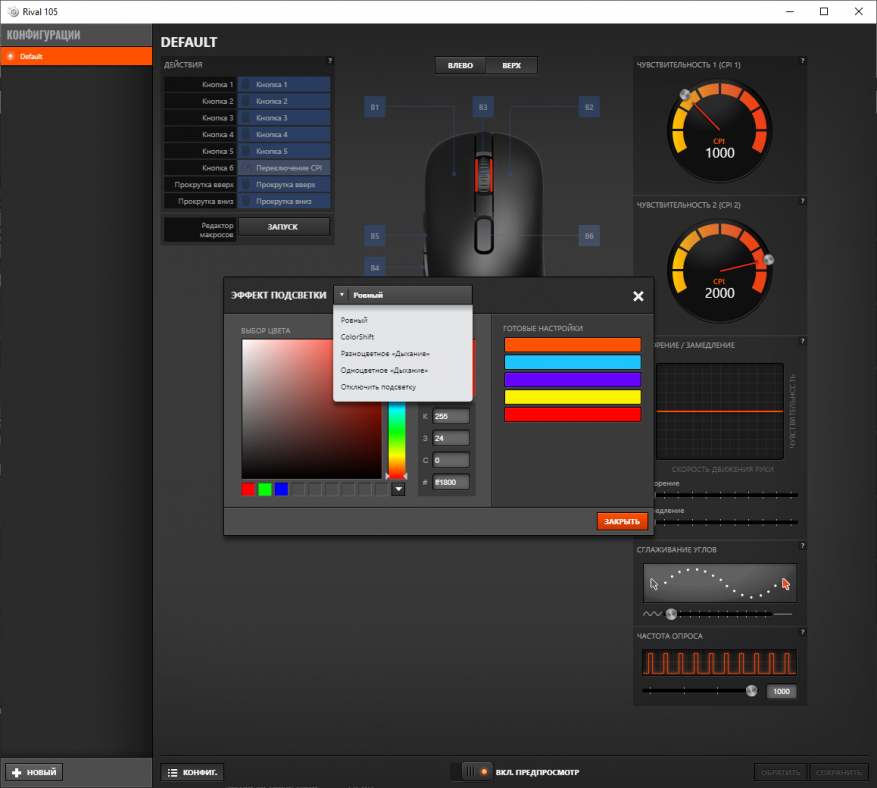
Task: Open action dropdown for Кнопка 1
Action: (x=284, y=84)
